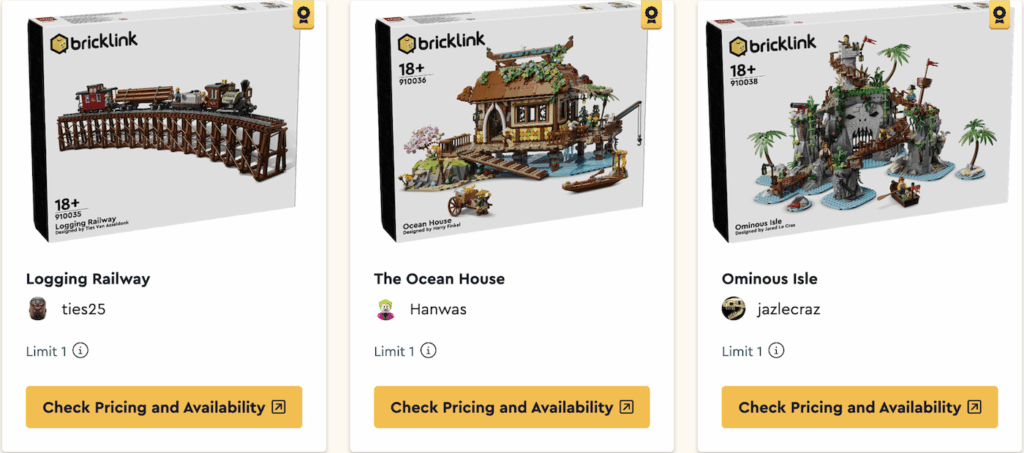This screenshot has height=453, width=1024.
Task: Visit designer ties25 profile name
Action: coord(84,309)
